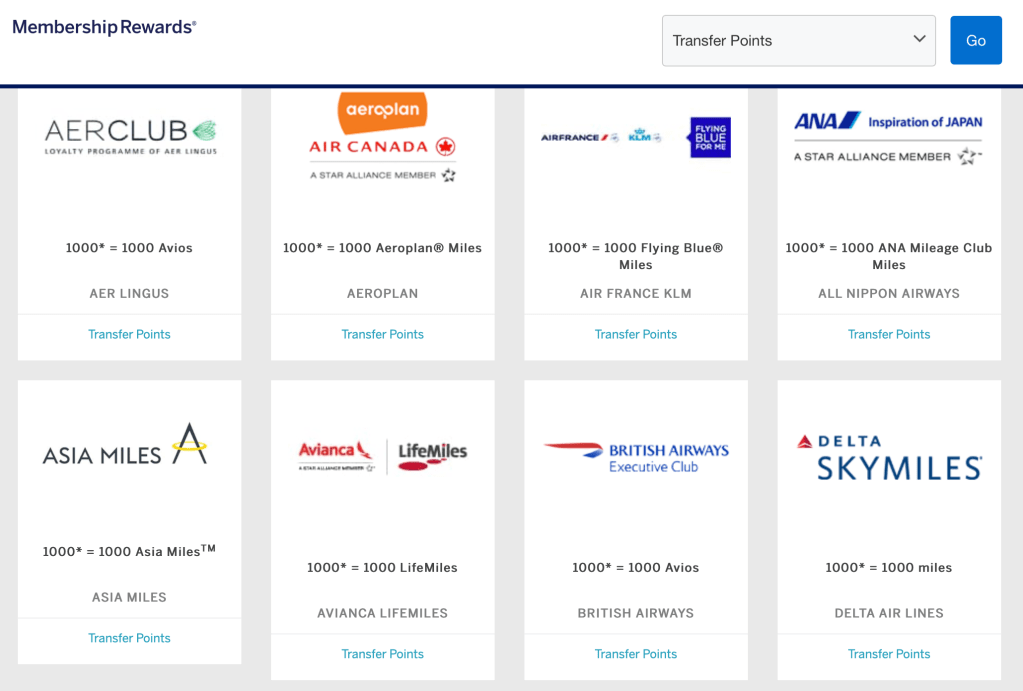The image size is (1023, 691).
Task: Select Transfer Points under Aeroplan
Action: point(382,334)
